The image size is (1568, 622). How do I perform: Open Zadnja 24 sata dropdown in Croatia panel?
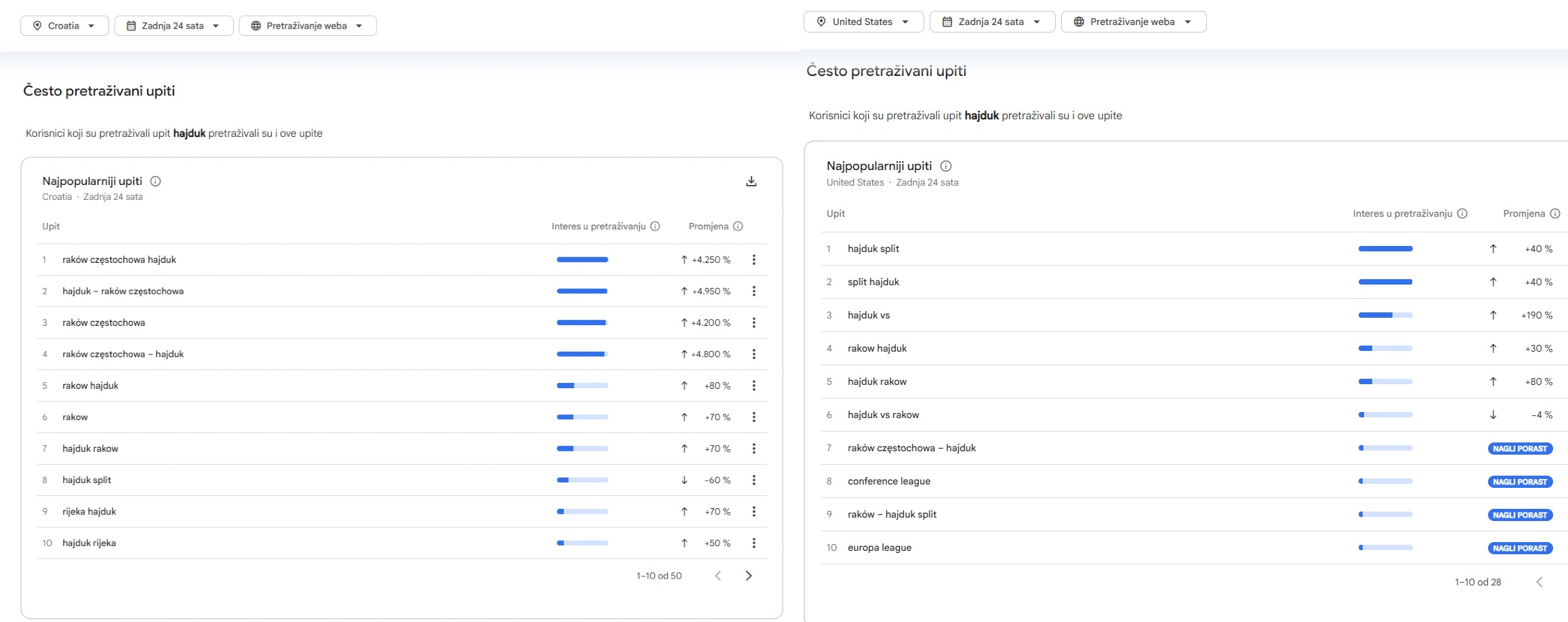[x=173, y=26]
